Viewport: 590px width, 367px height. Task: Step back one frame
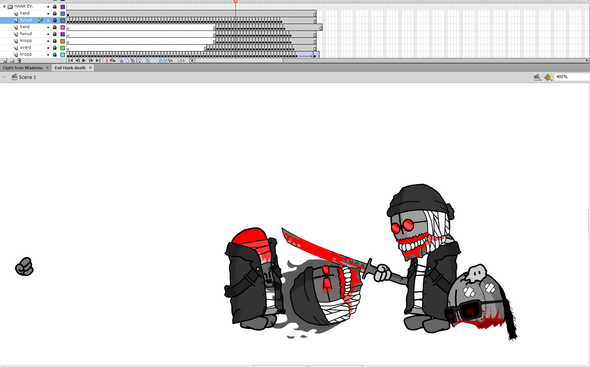[x=78, y=60]
